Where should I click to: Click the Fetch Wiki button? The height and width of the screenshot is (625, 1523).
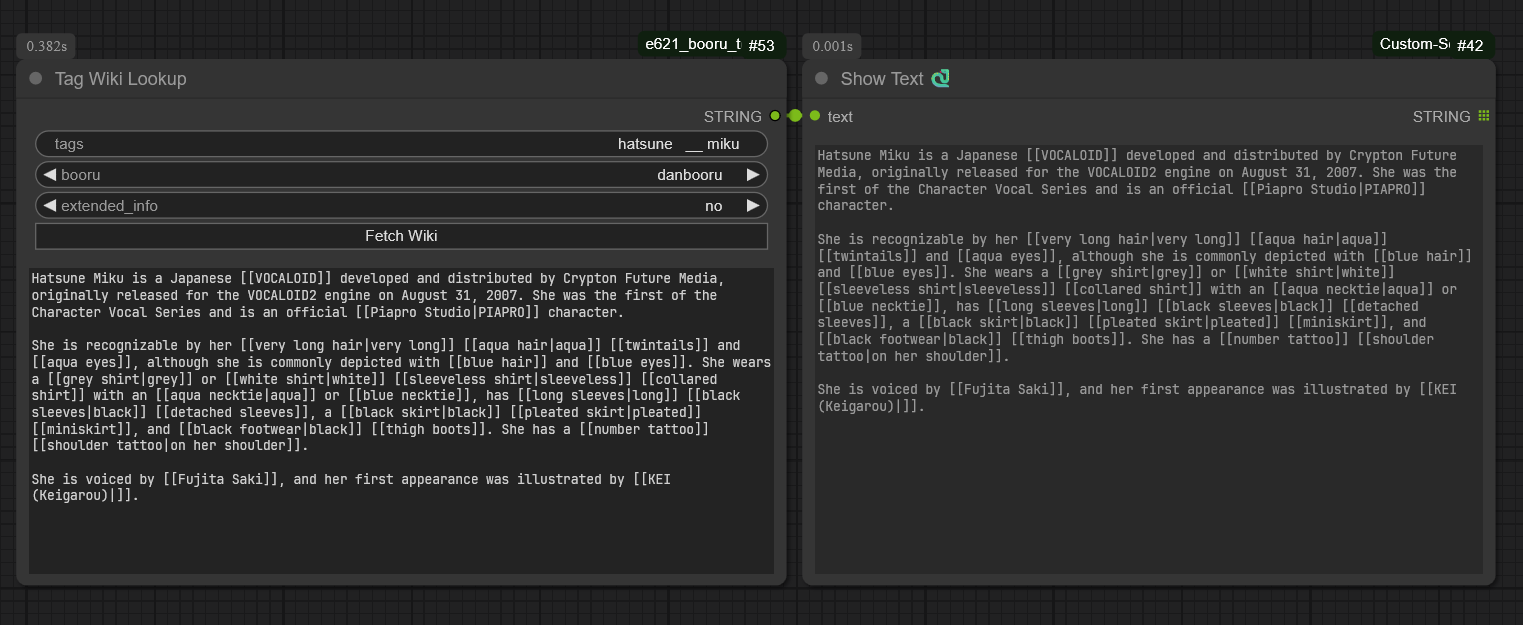tap(401, 236)
